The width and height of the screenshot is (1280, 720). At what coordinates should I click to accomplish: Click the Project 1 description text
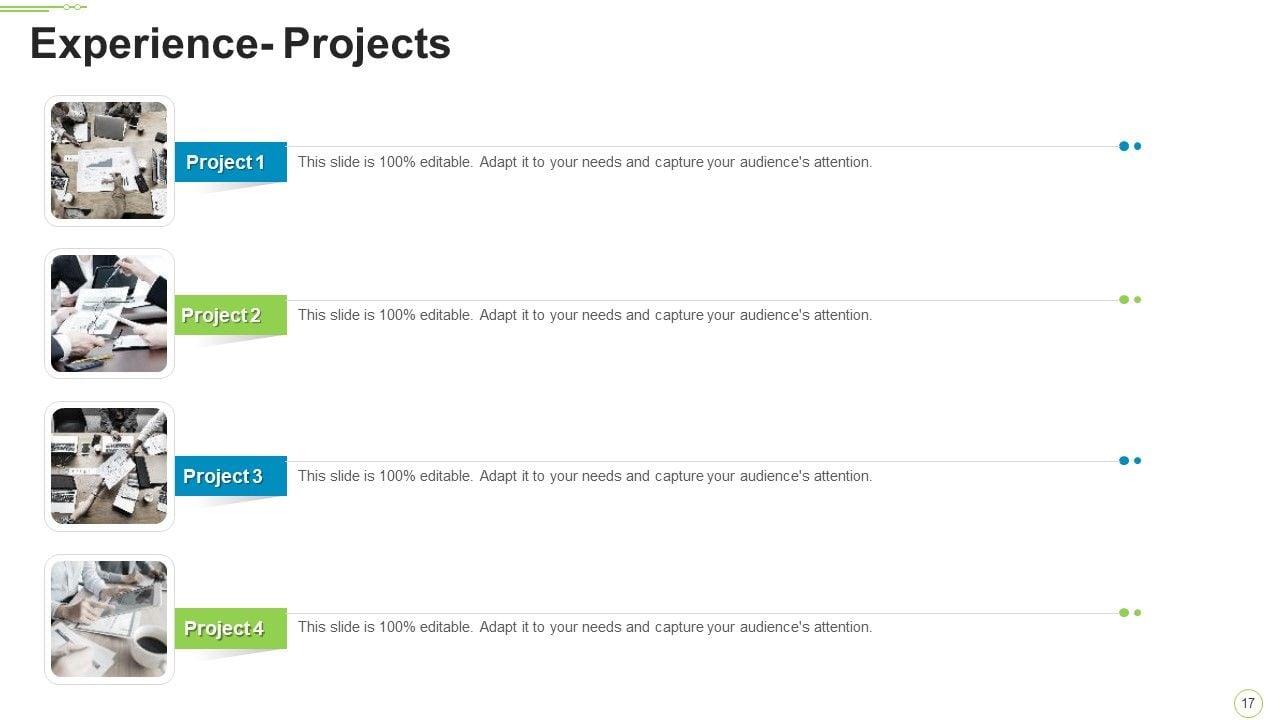coord(585,162)
